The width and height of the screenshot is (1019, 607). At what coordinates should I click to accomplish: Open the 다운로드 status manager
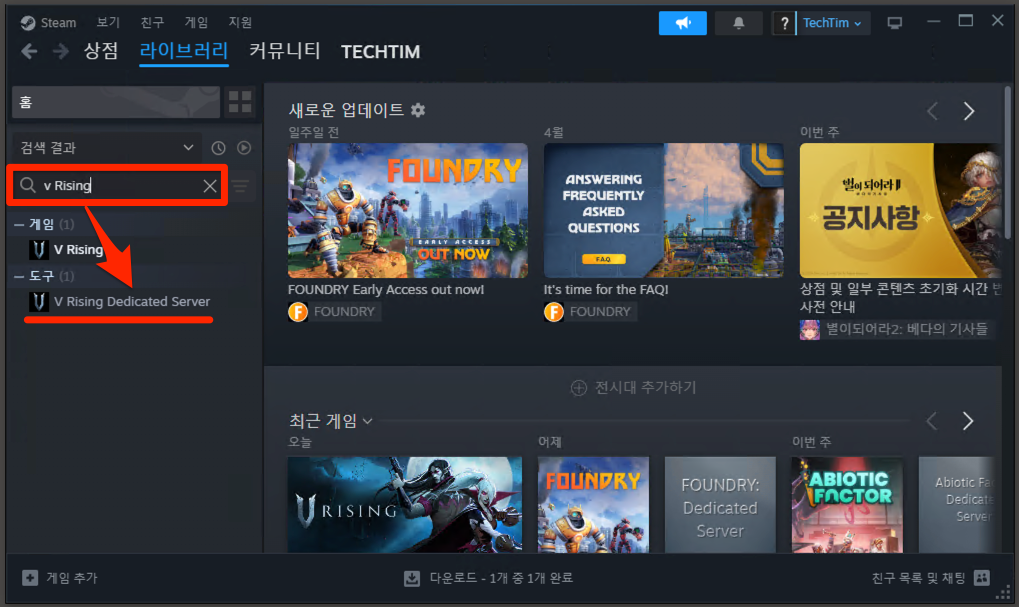(488, 578)
